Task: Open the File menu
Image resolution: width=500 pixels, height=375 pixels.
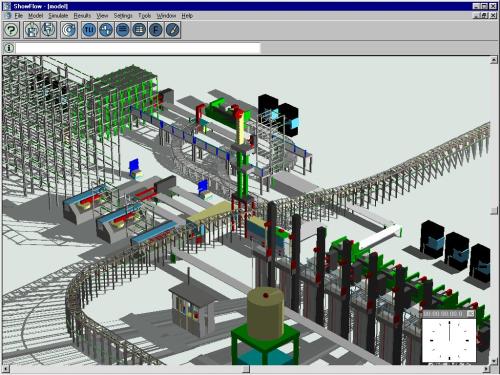Action: (18, 16)
